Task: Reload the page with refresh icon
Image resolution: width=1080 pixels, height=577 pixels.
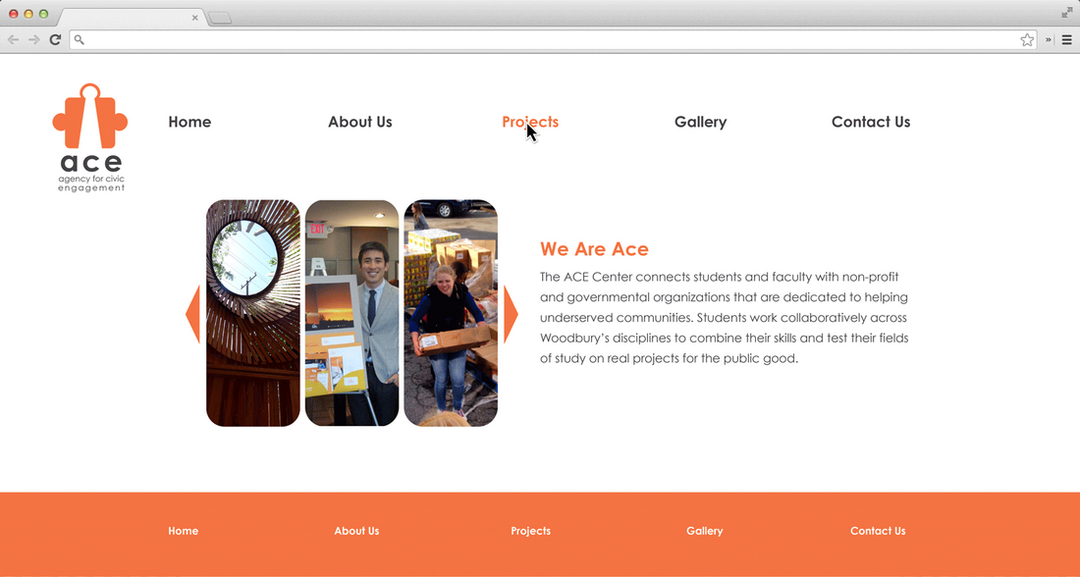Action: [55, 40]
